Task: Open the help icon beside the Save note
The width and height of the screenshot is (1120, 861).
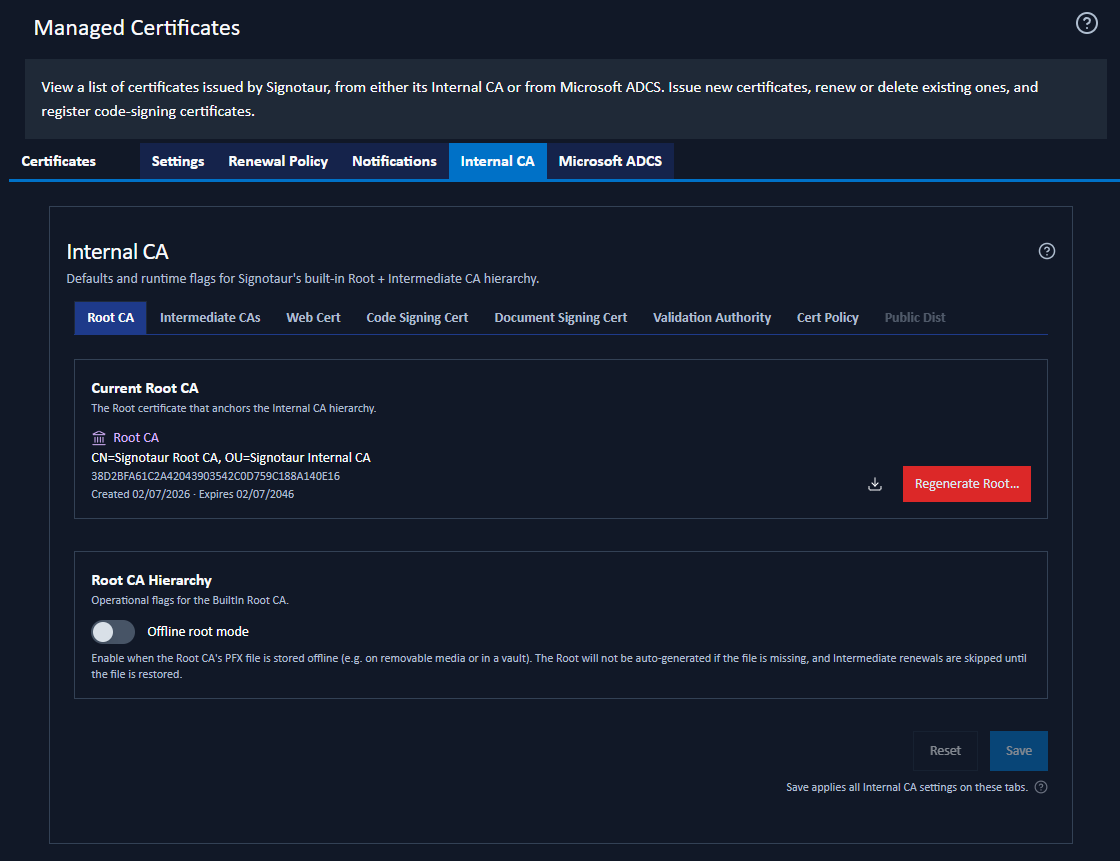Action: pyautogui.click(x=1041, y=787)
